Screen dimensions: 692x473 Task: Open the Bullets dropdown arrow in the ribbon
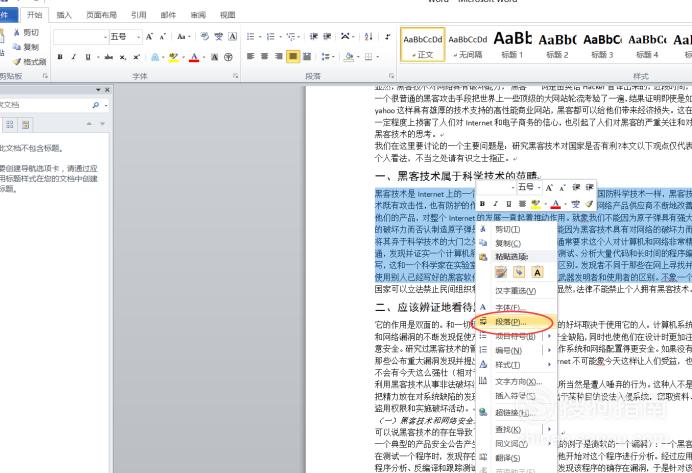260,37
